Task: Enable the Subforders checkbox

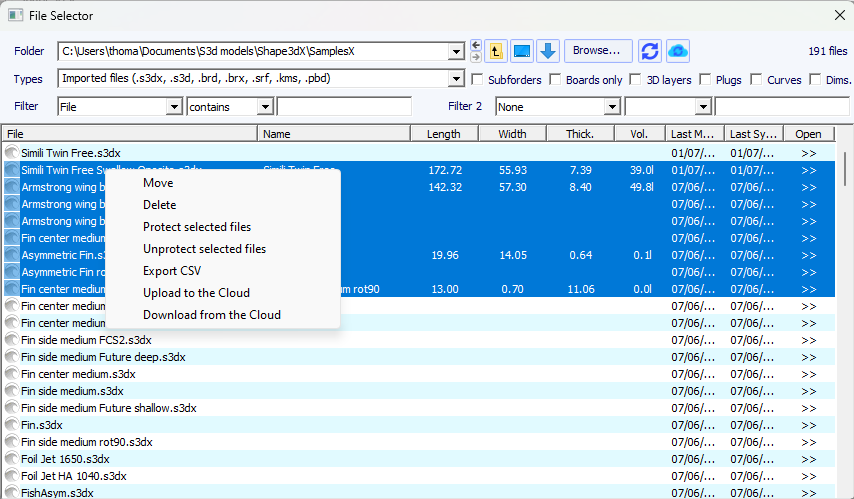Action: [478, 79]
